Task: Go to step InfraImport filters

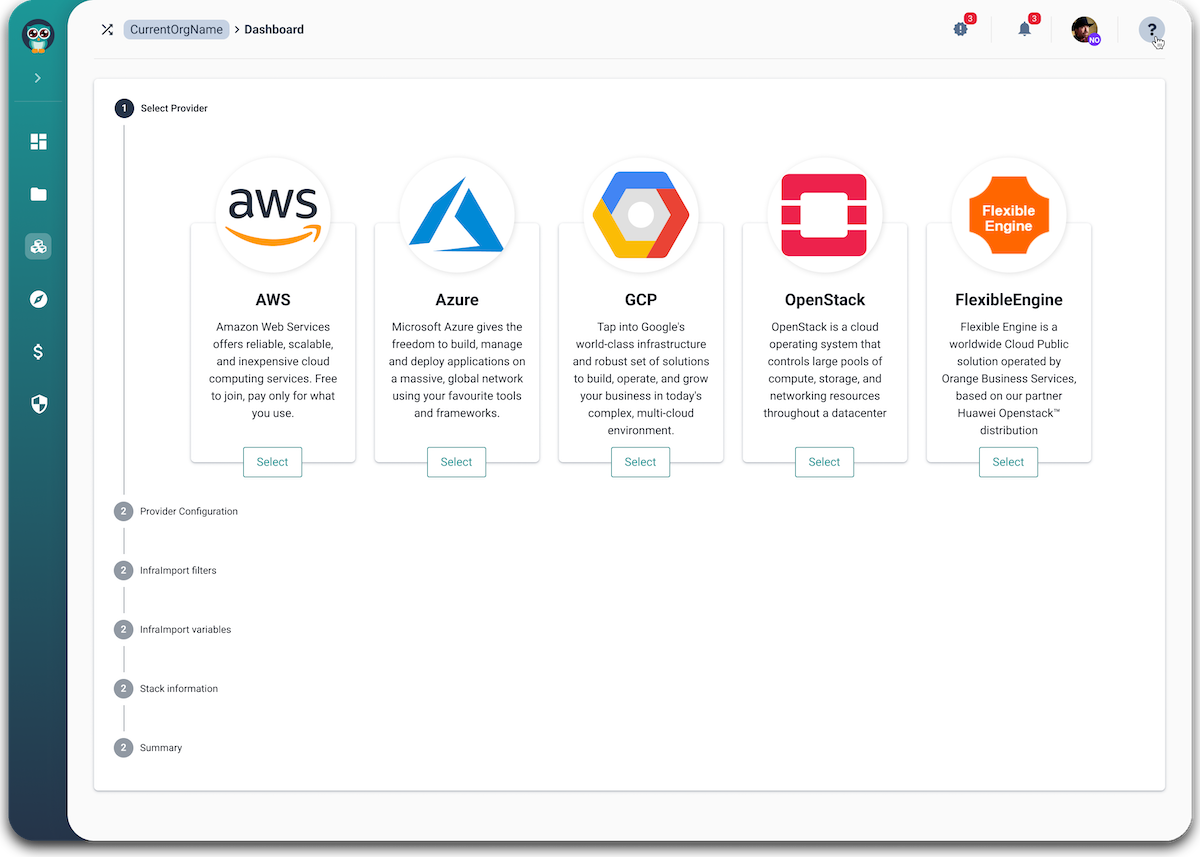Action: pos(165,570)
